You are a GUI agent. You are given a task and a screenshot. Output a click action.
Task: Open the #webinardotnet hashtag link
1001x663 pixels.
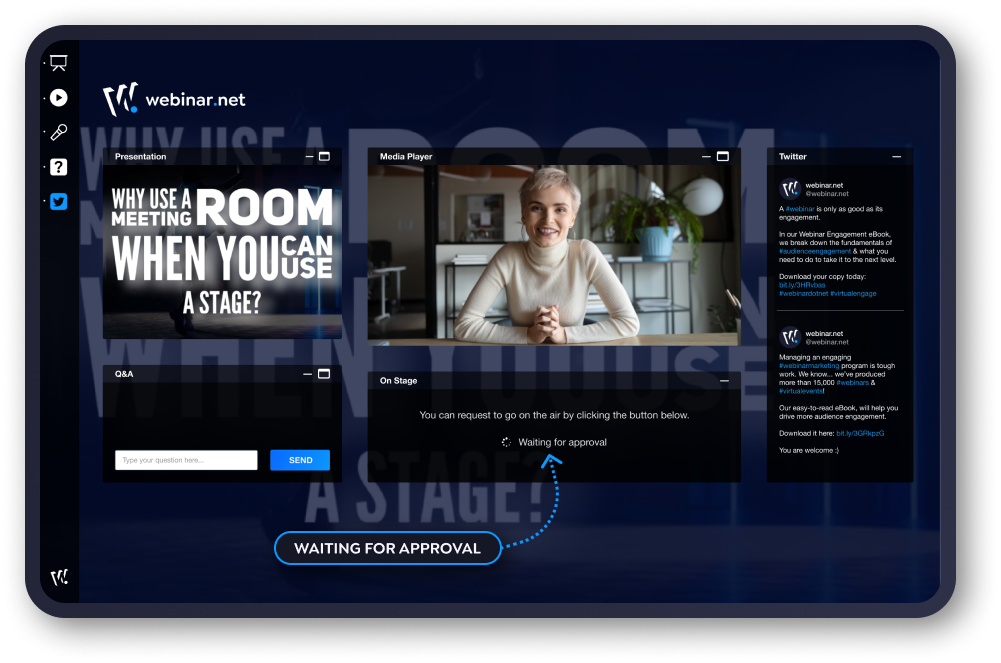point(803,294)
